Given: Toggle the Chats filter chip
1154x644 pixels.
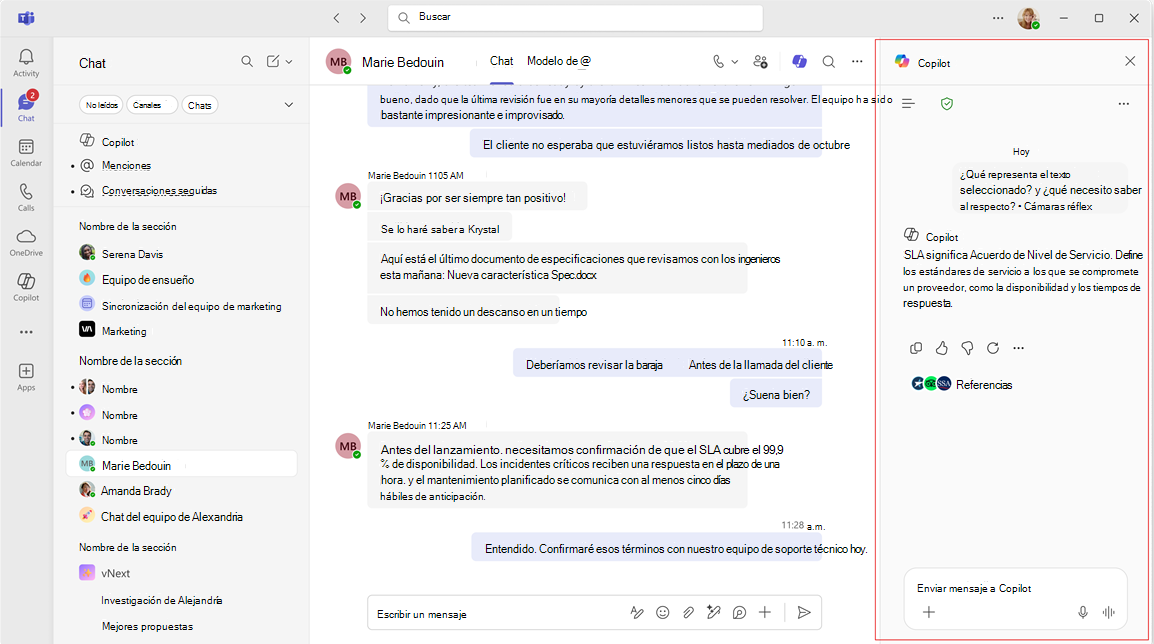Looking at the screenshot, I should [199, 105].
